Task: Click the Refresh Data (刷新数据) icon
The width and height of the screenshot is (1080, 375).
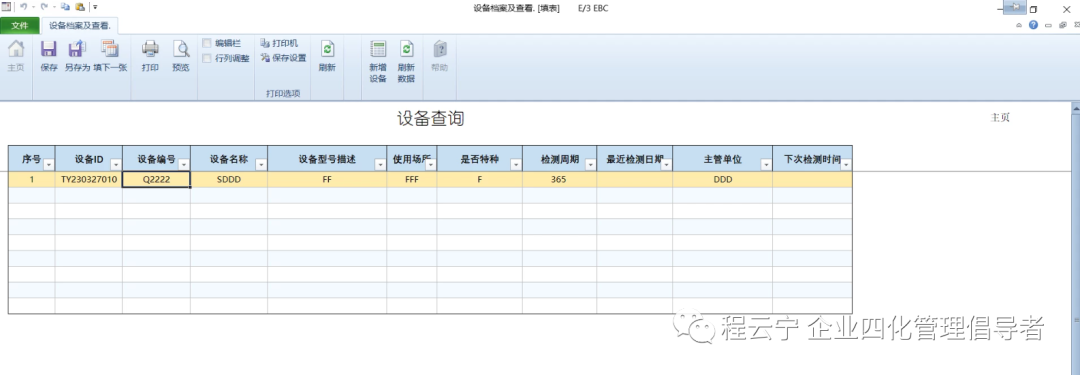Action: click(x=406, y=50)
